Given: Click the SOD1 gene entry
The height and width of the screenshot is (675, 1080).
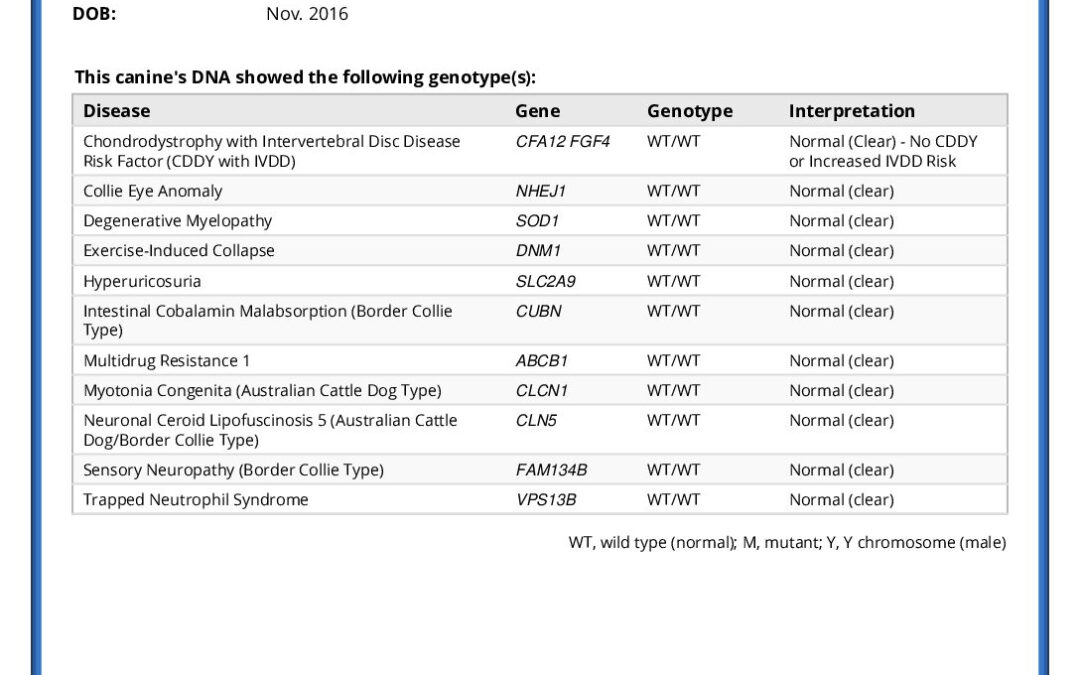Looking at the screenshot, I should (537, 220).
